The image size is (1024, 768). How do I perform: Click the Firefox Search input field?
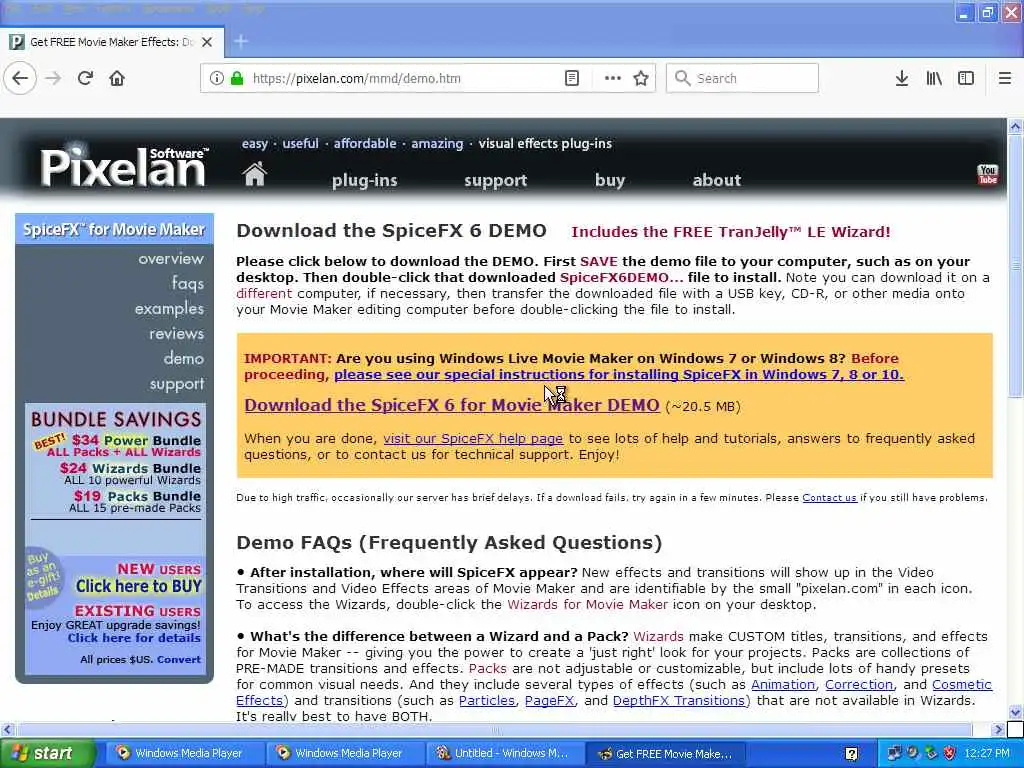pyautogui.click(x=742, y=78)
